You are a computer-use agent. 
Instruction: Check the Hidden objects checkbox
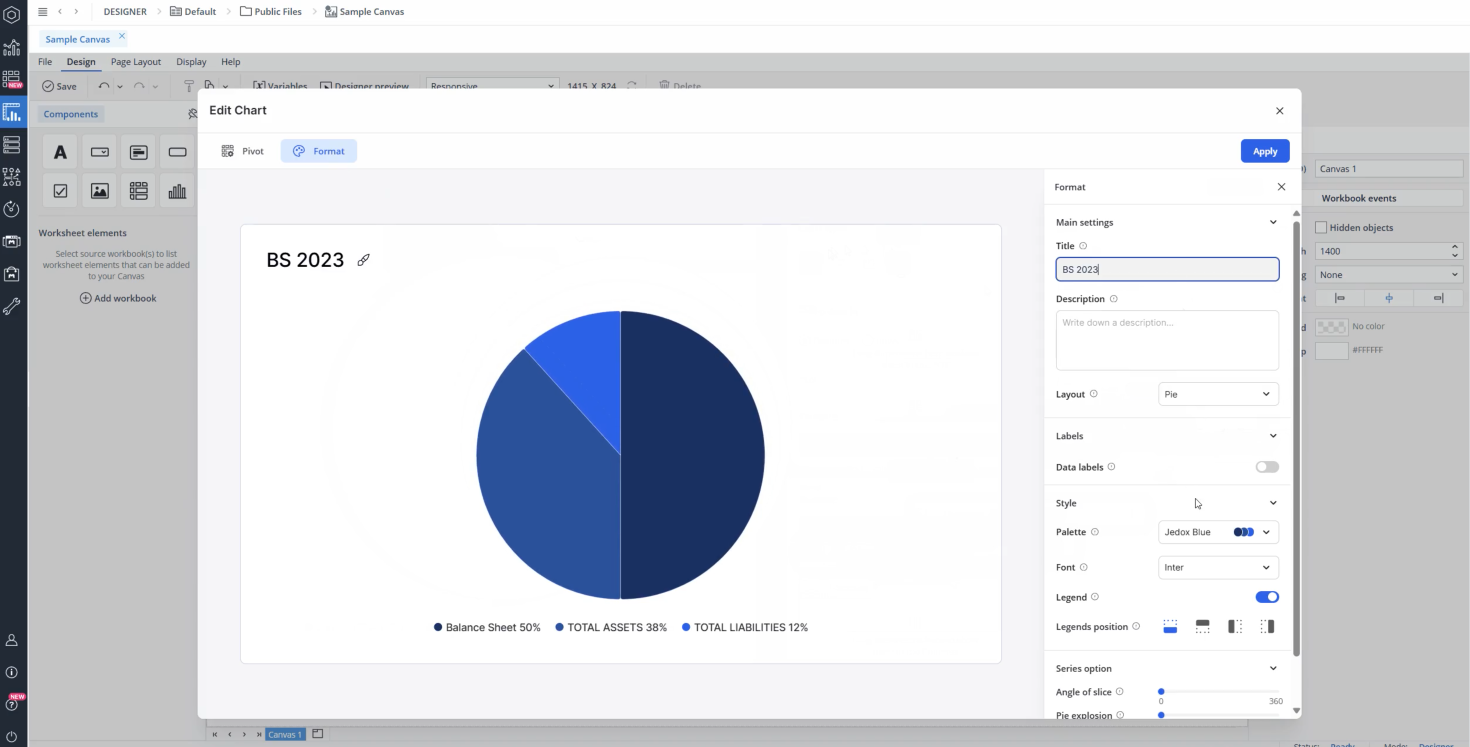[x=1321, y=228]
